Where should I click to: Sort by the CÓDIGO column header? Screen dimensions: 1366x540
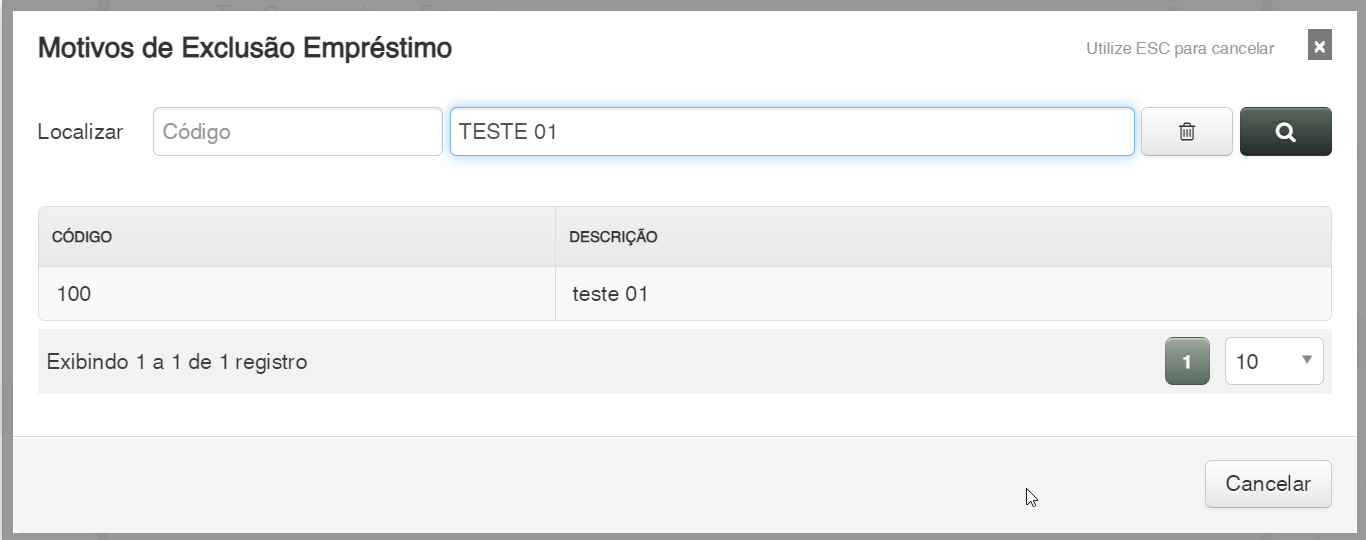(x=82, y=237)
